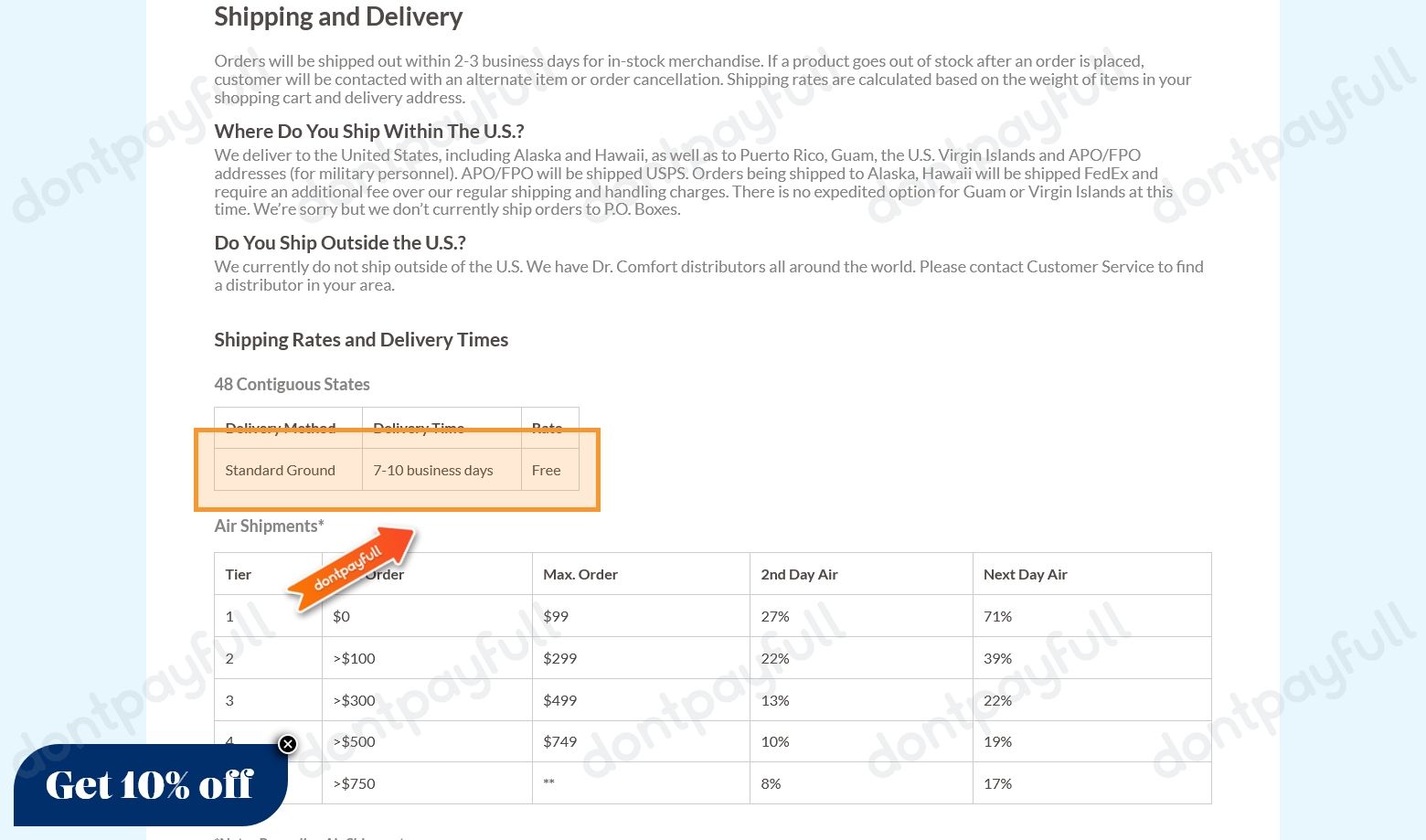This screenshot has width=1426, height=840.
Task: Click the dontpayfull arrow icon
Action: click(x=354, y=569)
